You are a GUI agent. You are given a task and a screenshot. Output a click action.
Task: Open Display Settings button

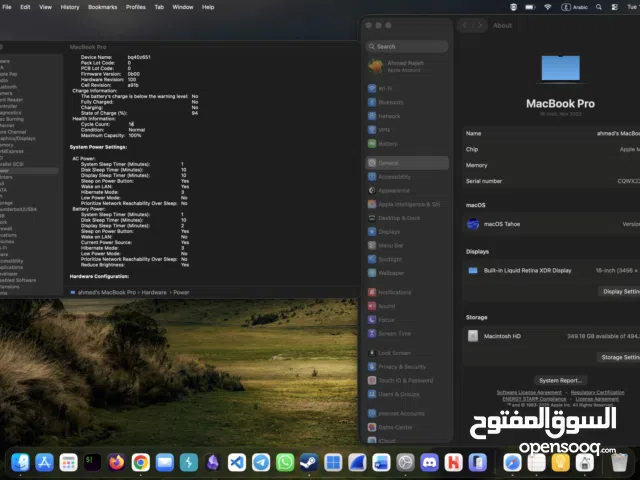tap(620, 291)
